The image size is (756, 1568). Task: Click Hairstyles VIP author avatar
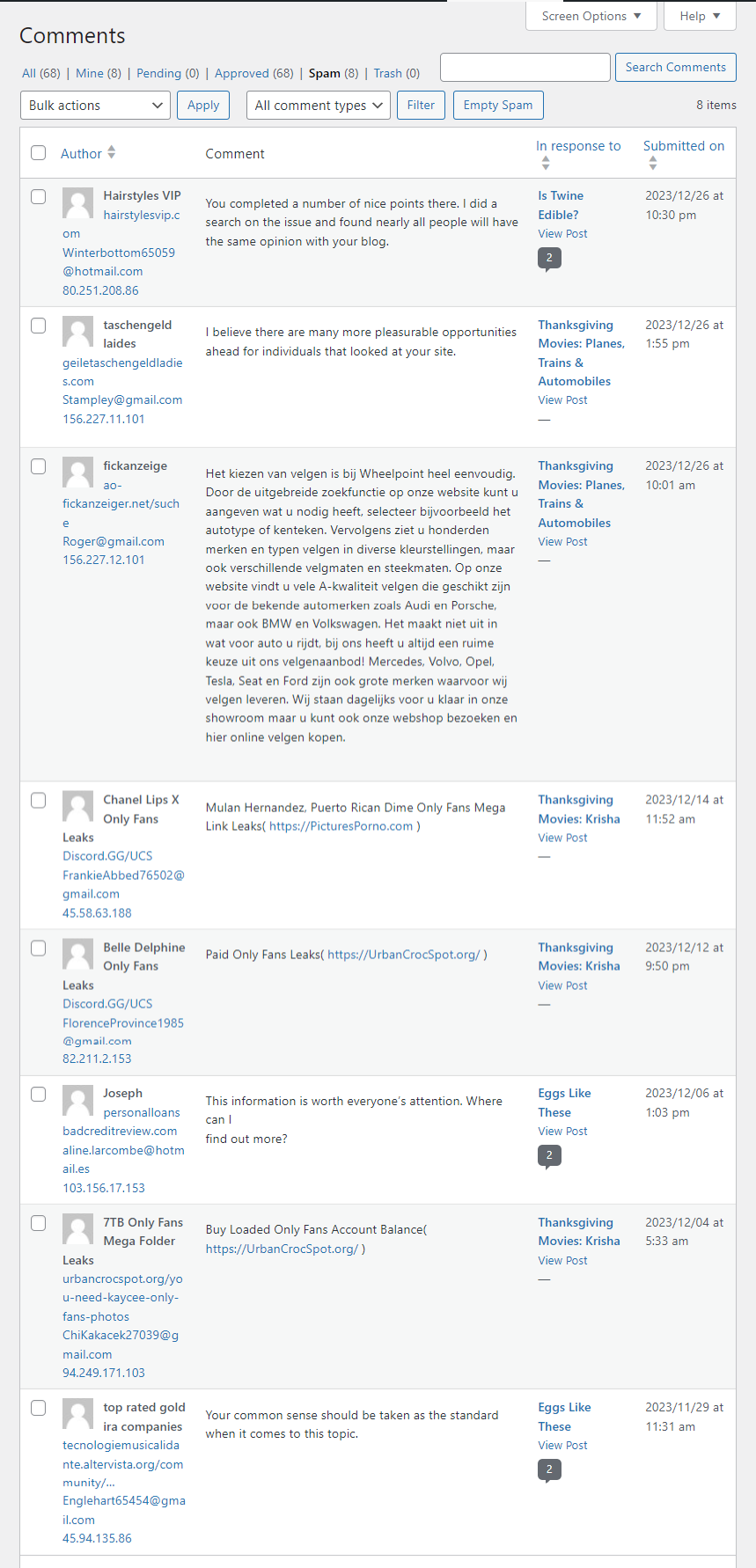[78, 203]
